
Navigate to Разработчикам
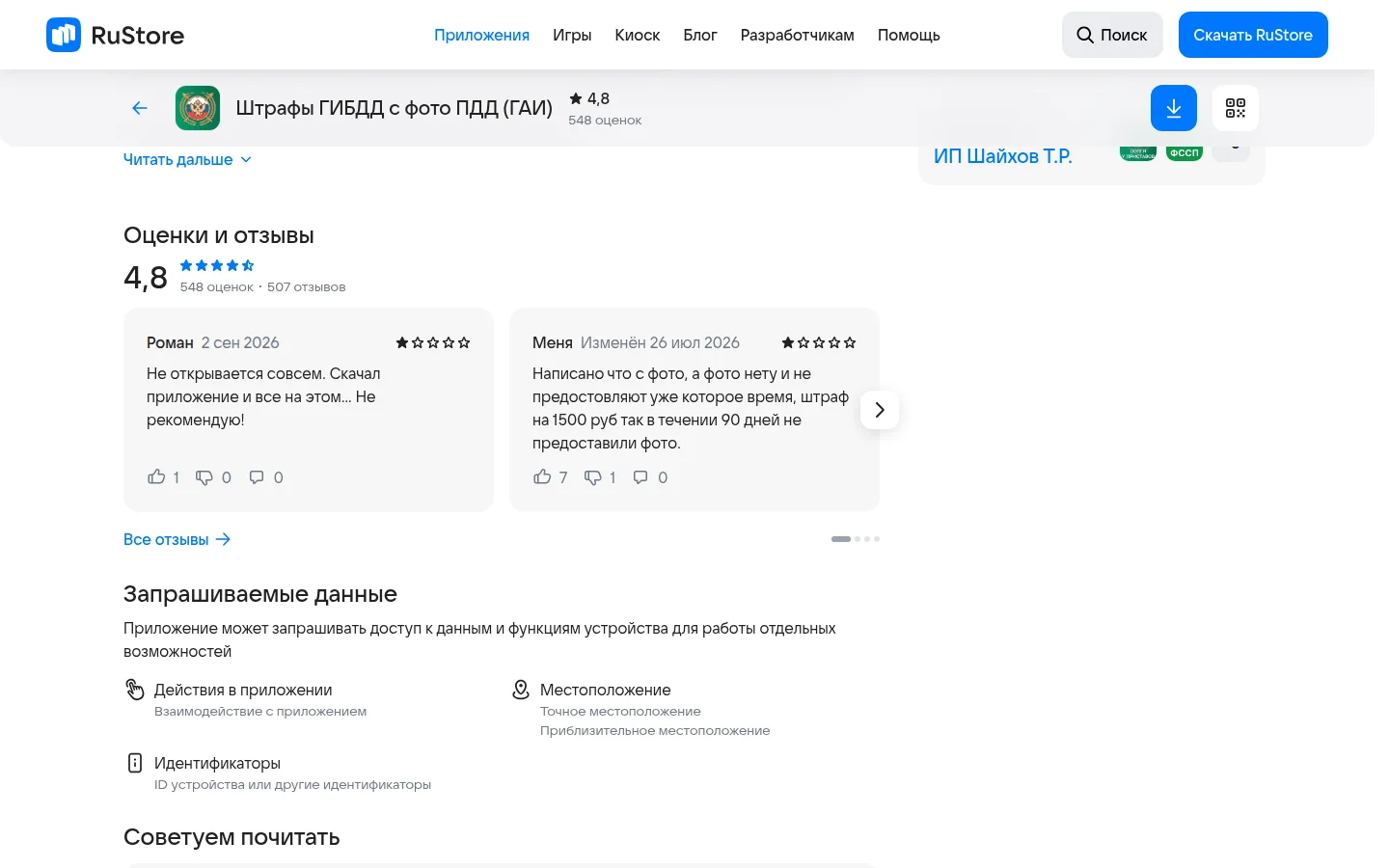[x=798, y=35]
